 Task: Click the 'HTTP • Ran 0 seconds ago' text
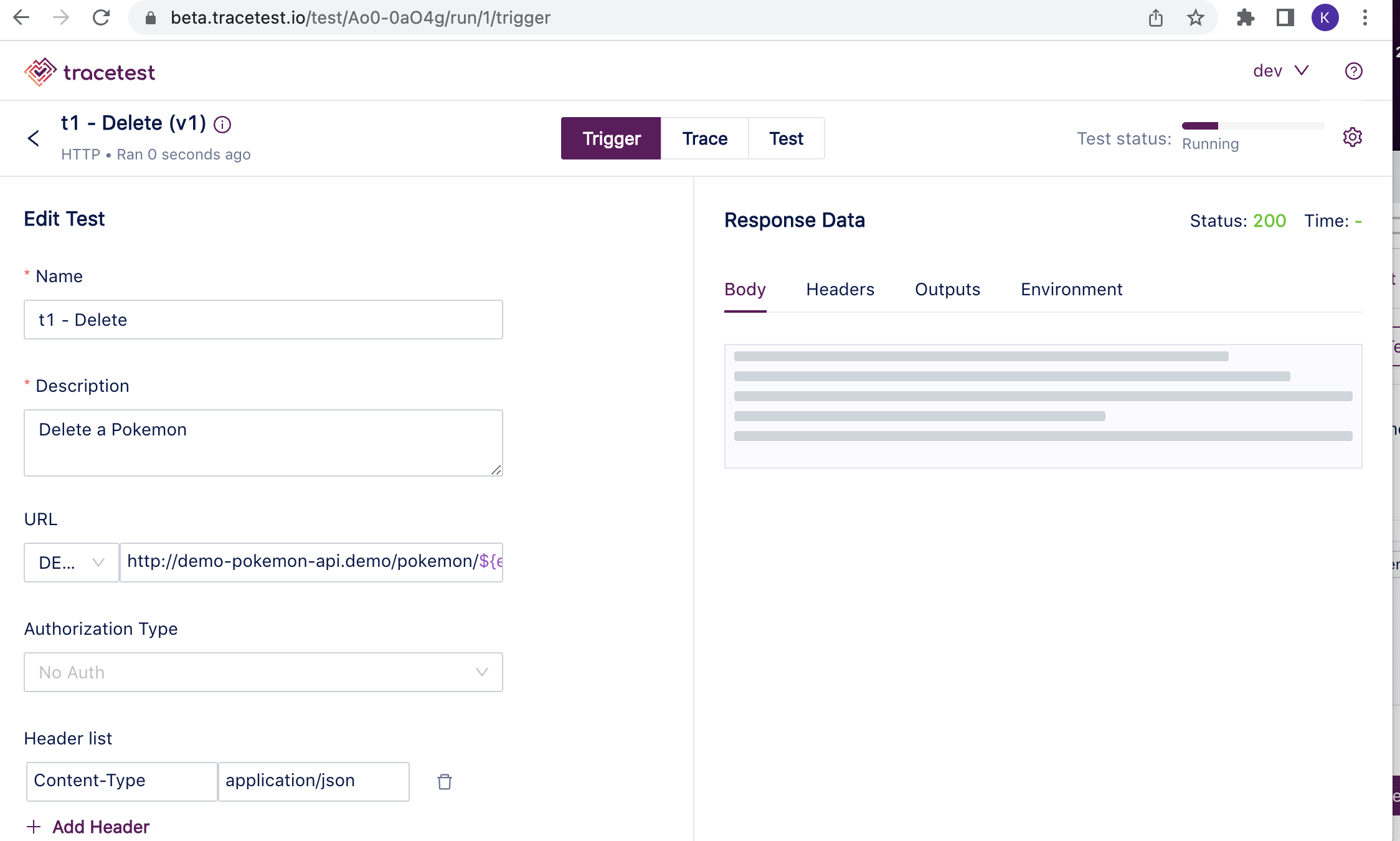pos(156,154)
